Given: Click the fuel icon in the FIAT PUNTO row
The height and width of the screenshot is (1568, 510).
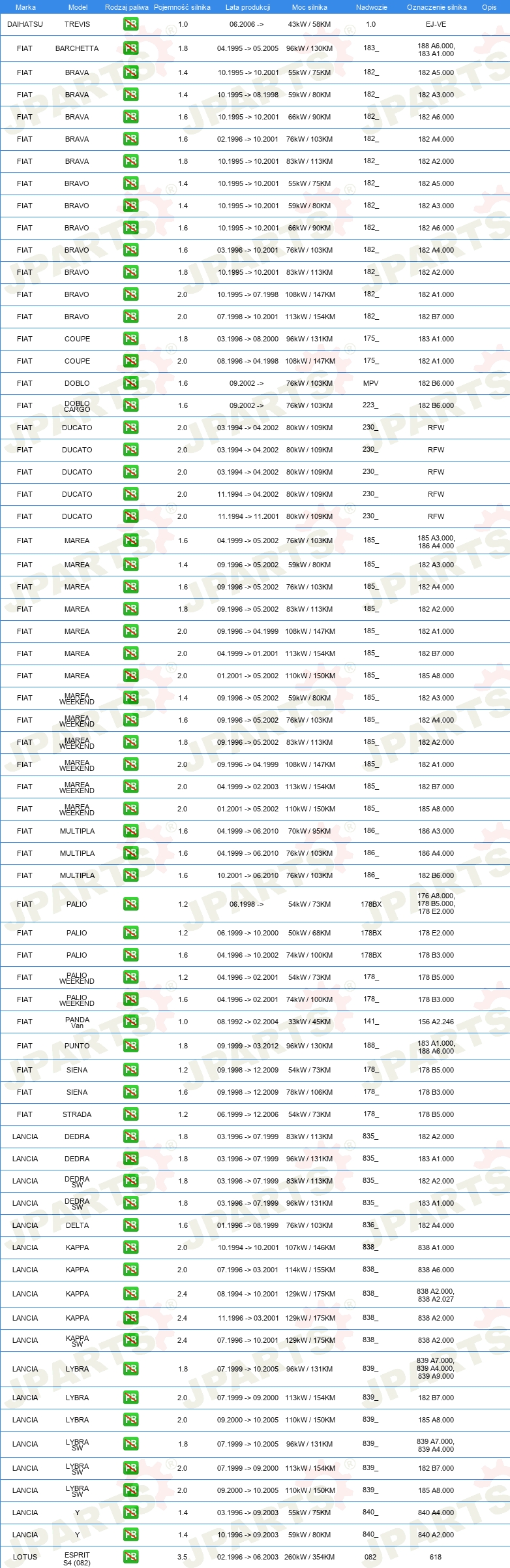Looking at the screenshot, I should (131, 1046).
